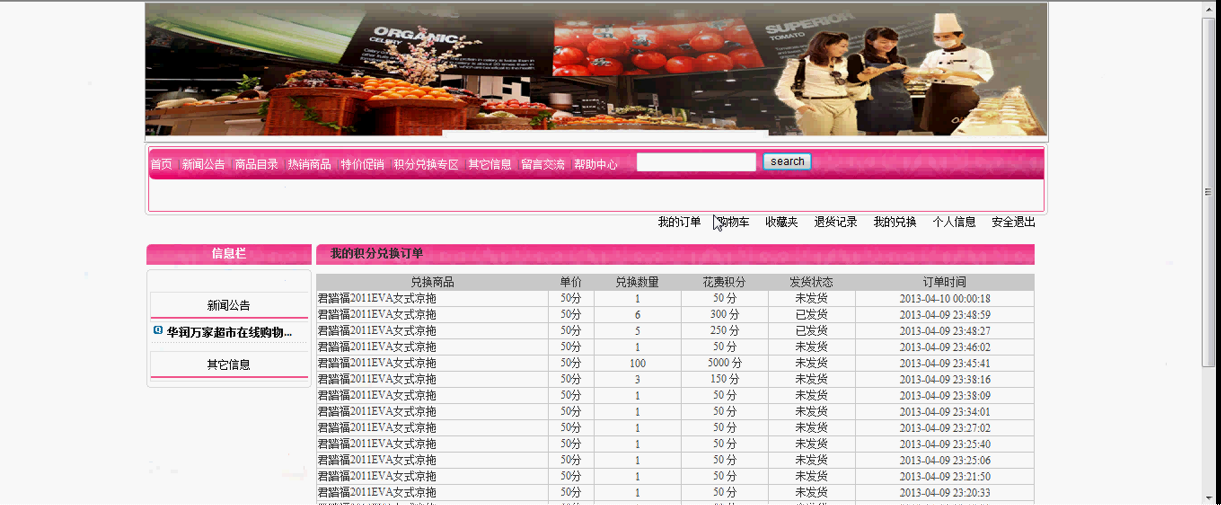Open the 华润万家超市在线购物 news link

[x=229, y=332]
